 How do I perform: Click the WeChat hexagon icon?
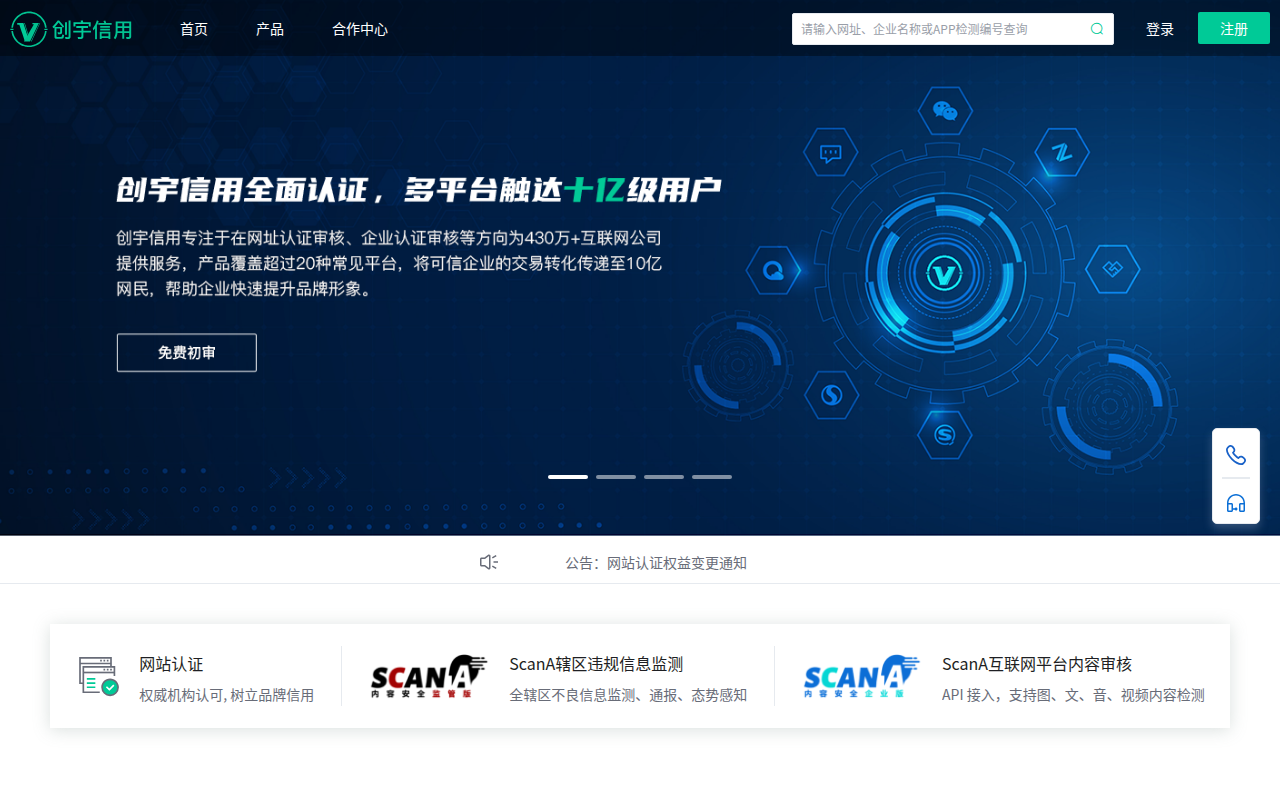[945, 111]
